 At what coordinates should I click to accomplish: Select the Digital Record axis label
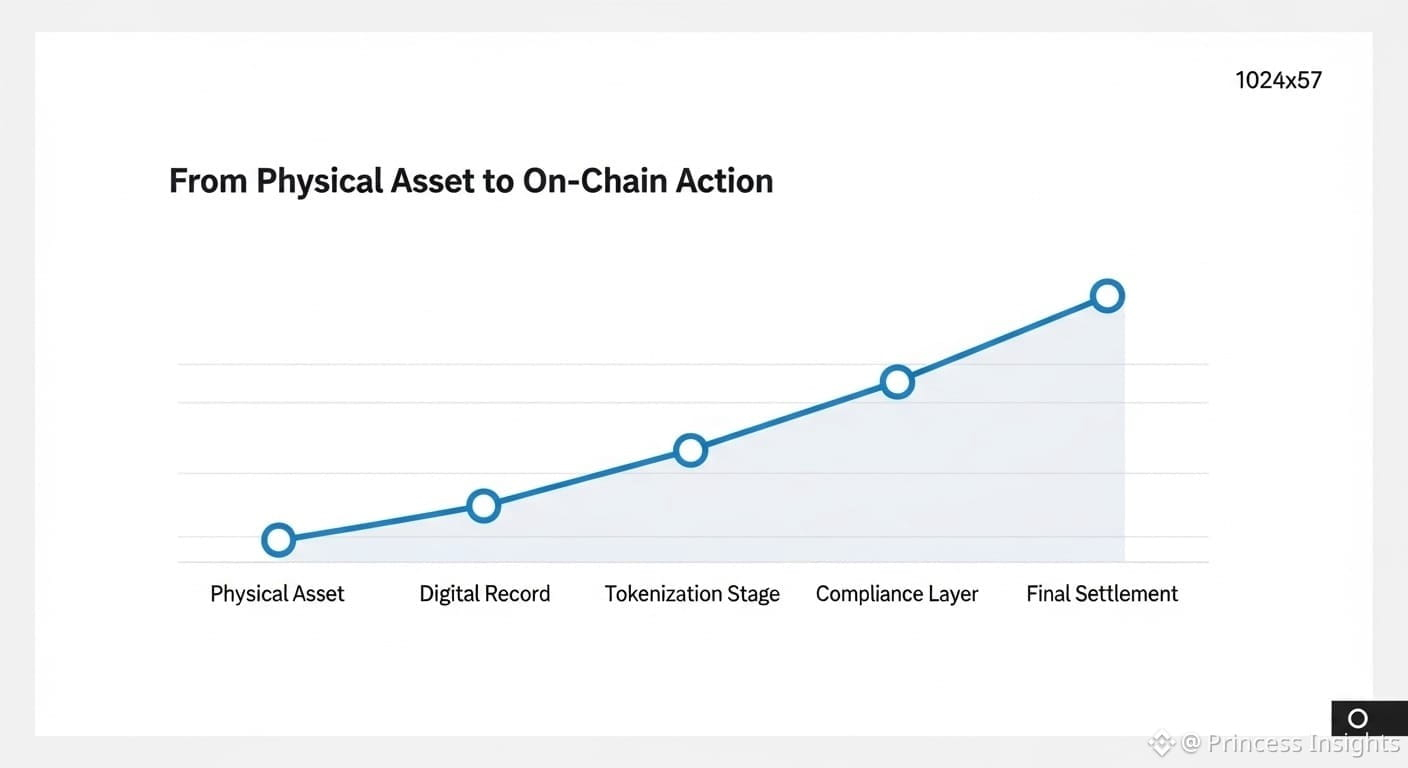pos(484,594)
